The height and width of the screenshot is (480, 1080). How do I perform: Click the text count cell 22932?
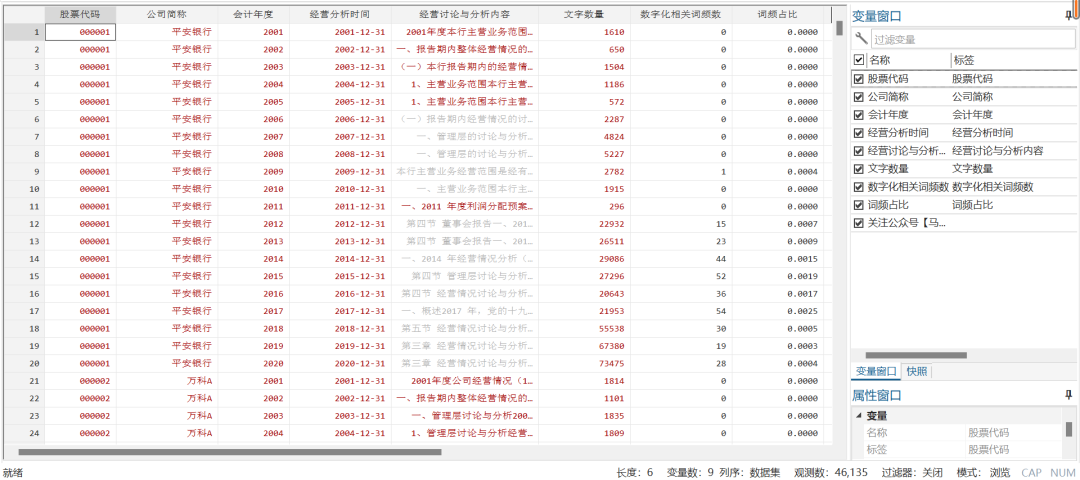coord(584,224)
